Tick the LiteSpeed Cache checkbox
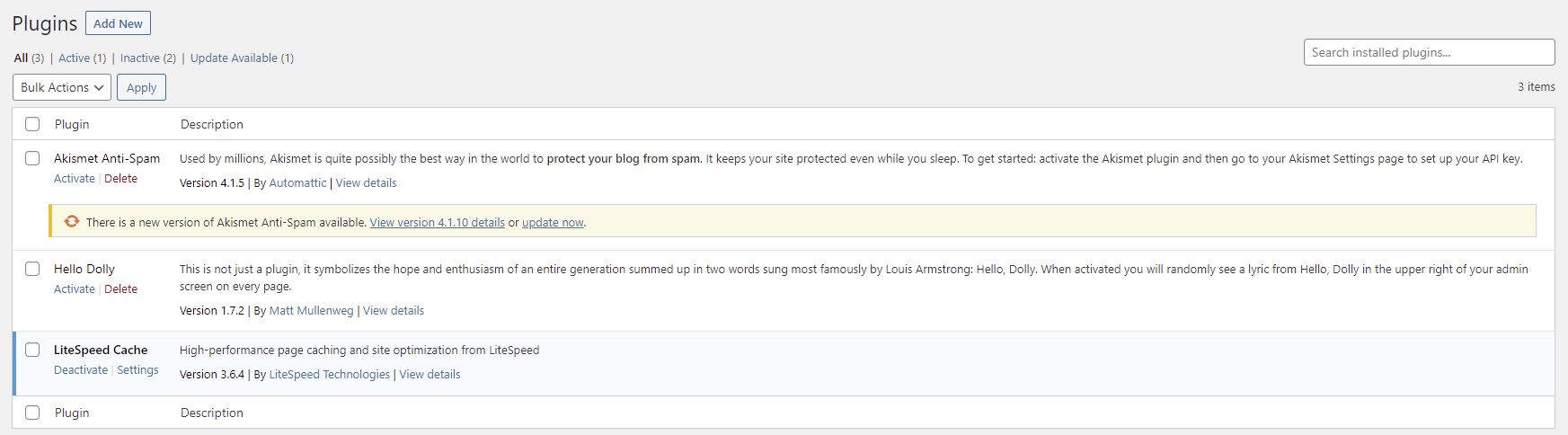Image resolution: width=1568 pixels, height=435 pixels. 32,350
